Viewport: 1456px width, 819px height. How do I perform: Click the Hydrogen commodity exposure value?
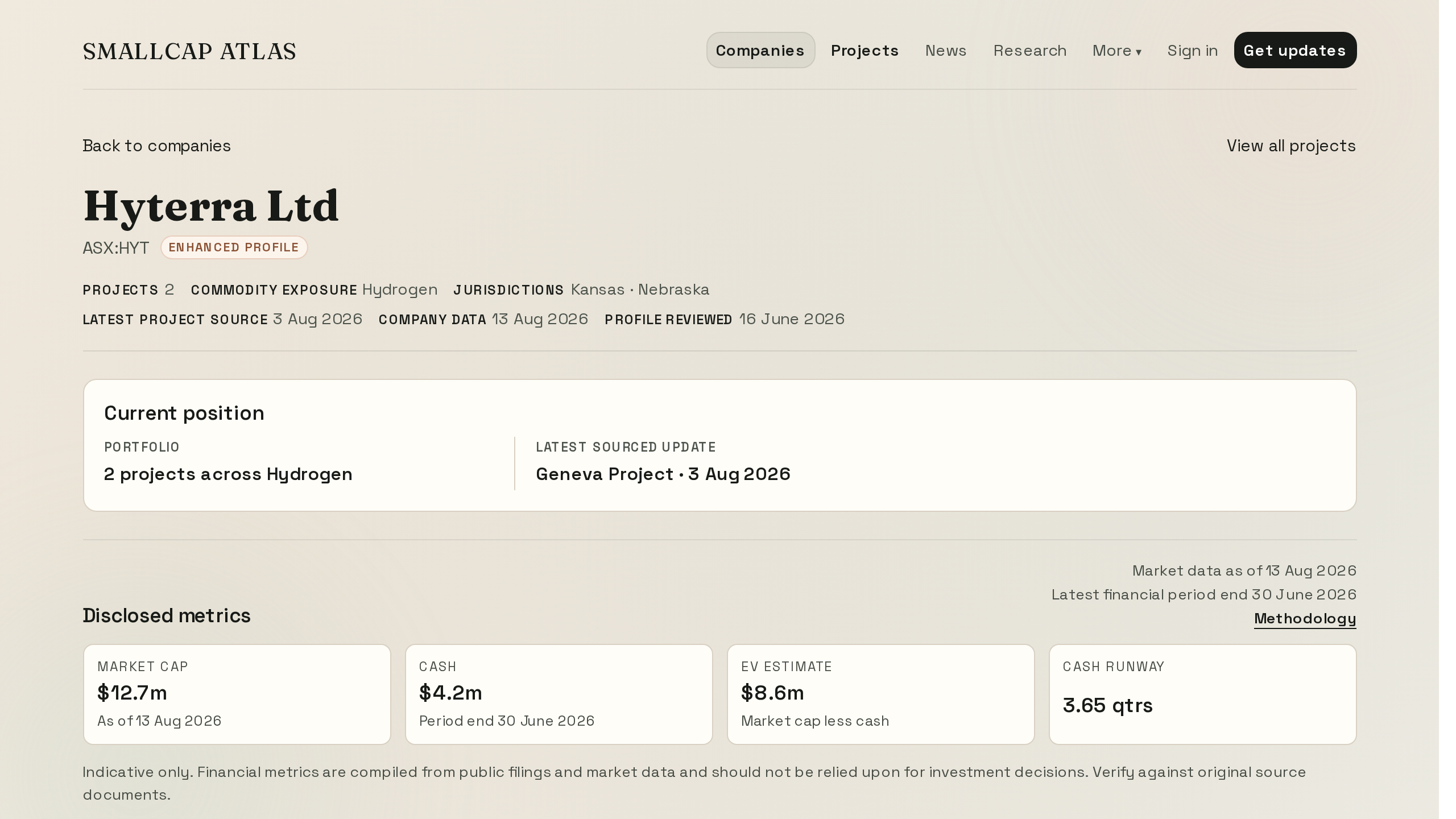click(x=400, y=289)
